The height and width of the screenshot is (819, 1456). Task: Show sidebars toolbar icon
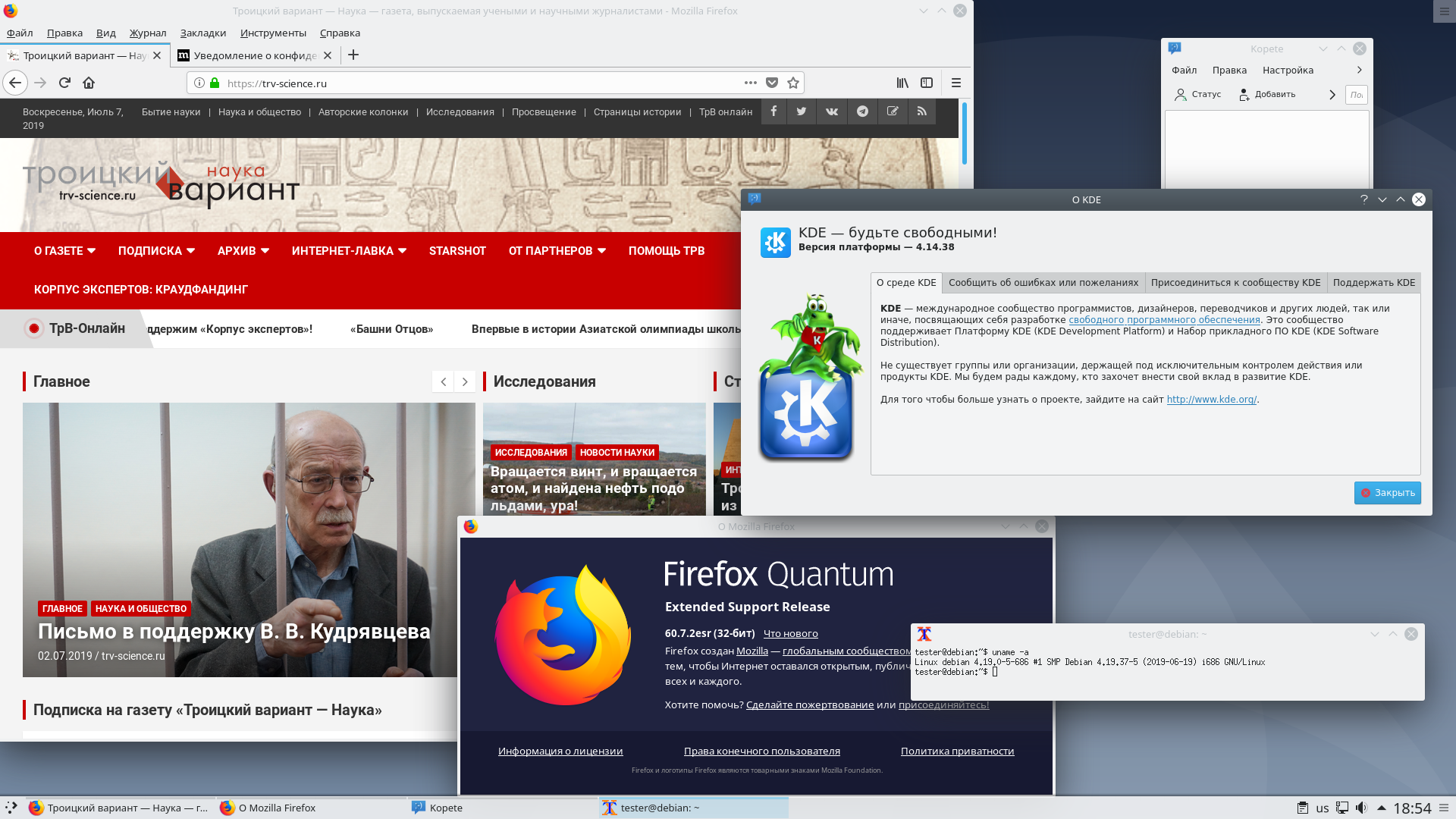tap(927, 83)
